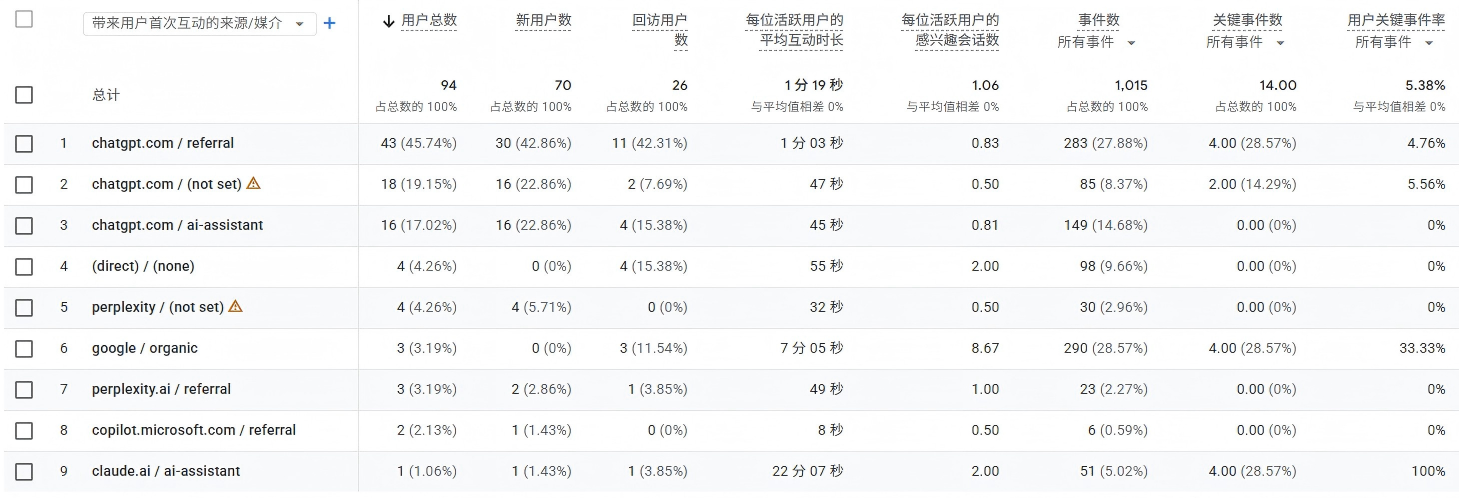Image resolution: width=1459 pixels, height=498 pixels.
Task: Click the blue plus add-dimension icon
Action: (x=330, y=23)
